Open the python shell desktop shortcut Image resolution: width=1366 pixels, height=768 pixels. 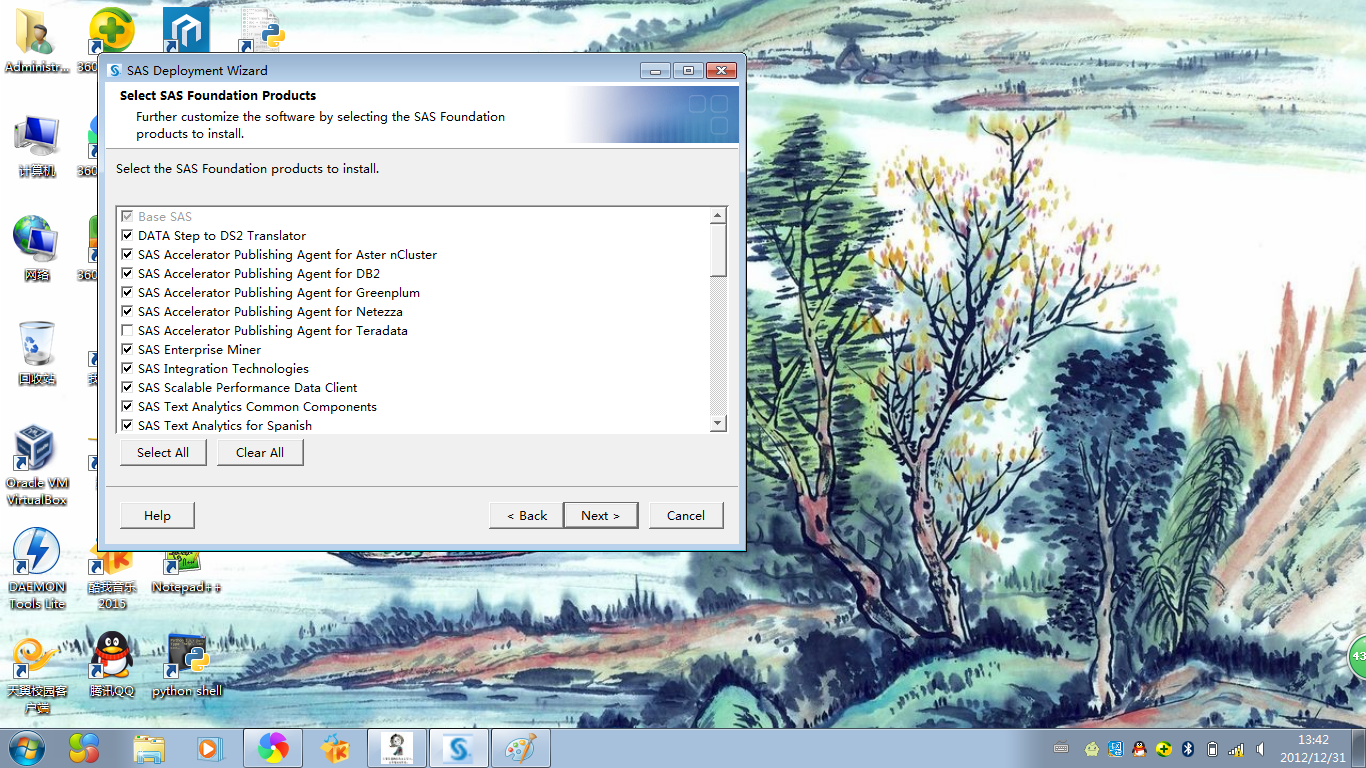pos(187,665)
